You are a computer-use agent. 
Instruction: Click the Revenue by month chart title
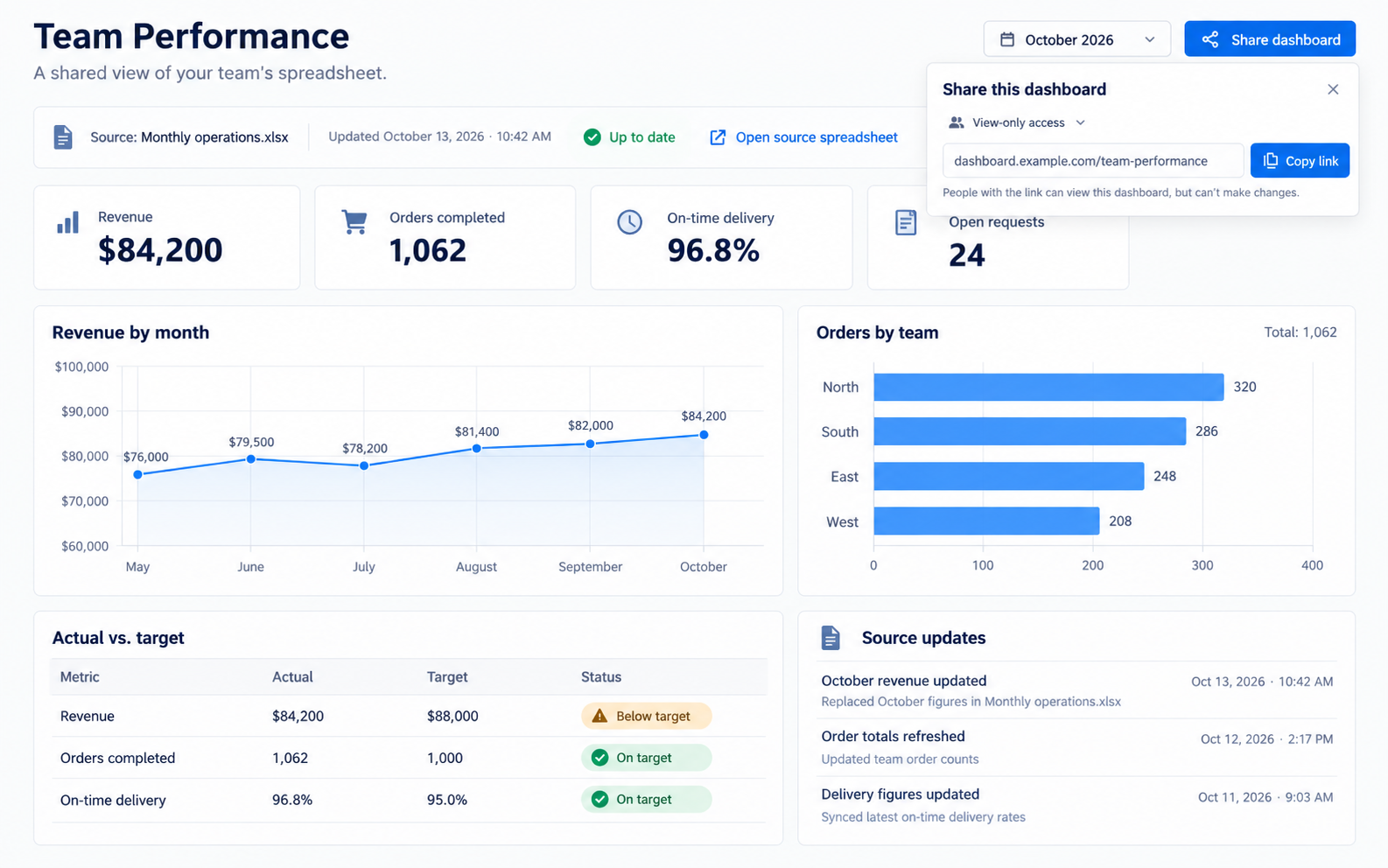click(130, 332)
